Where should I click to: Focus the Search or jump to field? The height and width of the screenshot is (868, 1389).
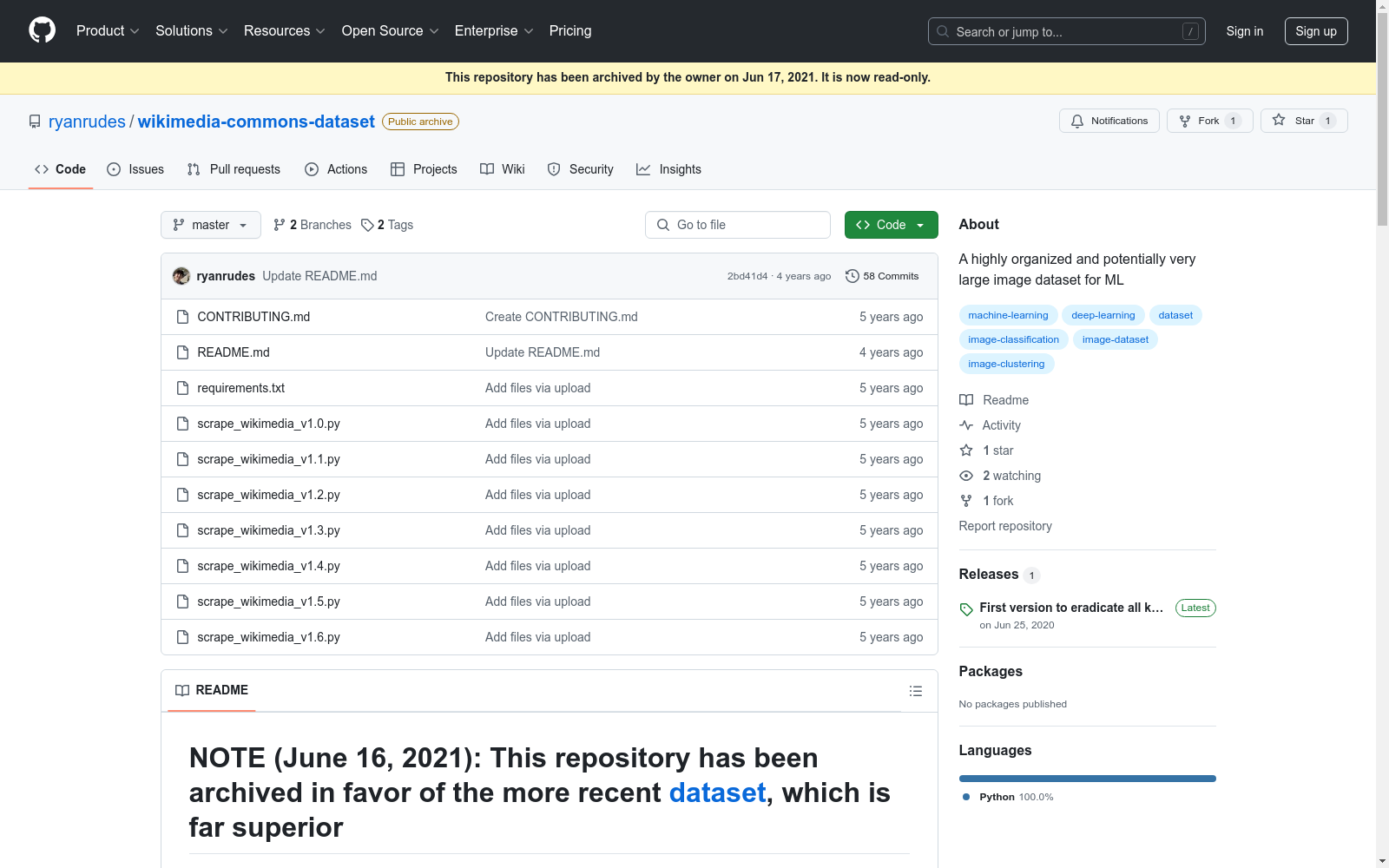[x=1067, y=31]
